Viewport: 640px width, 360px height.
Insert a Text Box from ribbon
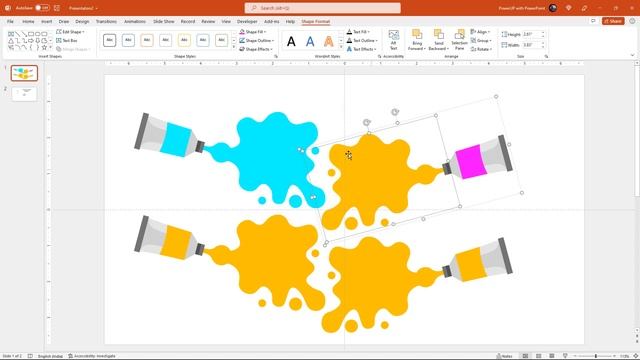pyautogui.click(x=67, y=40)
